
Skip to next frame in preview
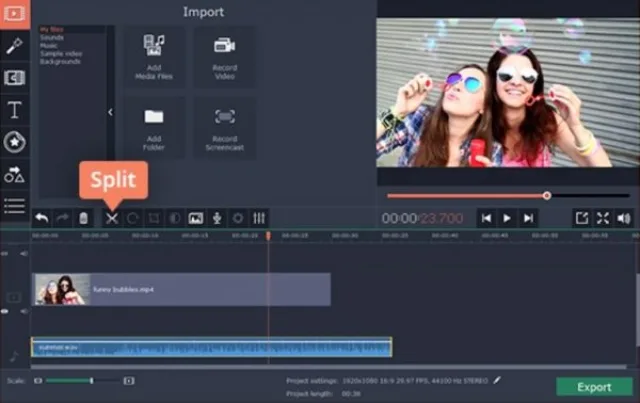click(x=528, y=218)
